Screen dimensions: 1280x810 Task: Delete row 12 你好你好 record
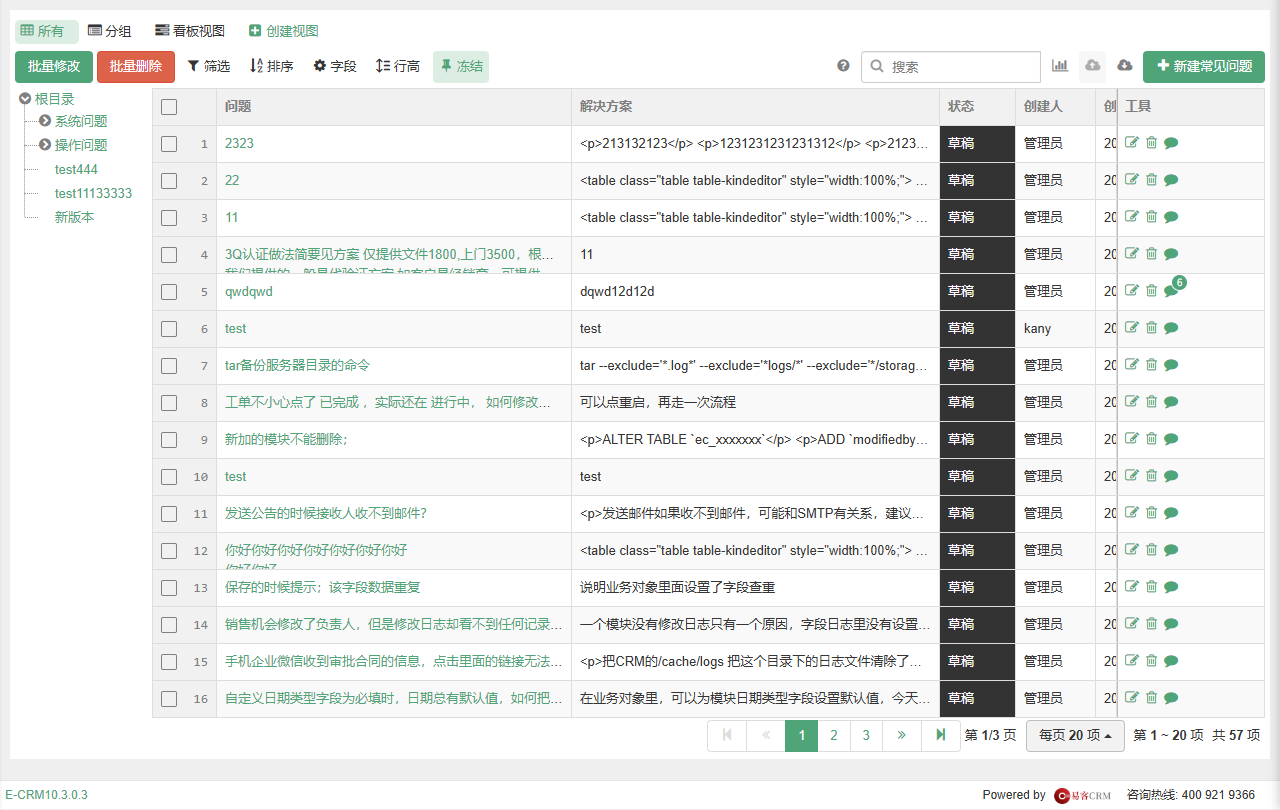click(x=1151, y=550)
